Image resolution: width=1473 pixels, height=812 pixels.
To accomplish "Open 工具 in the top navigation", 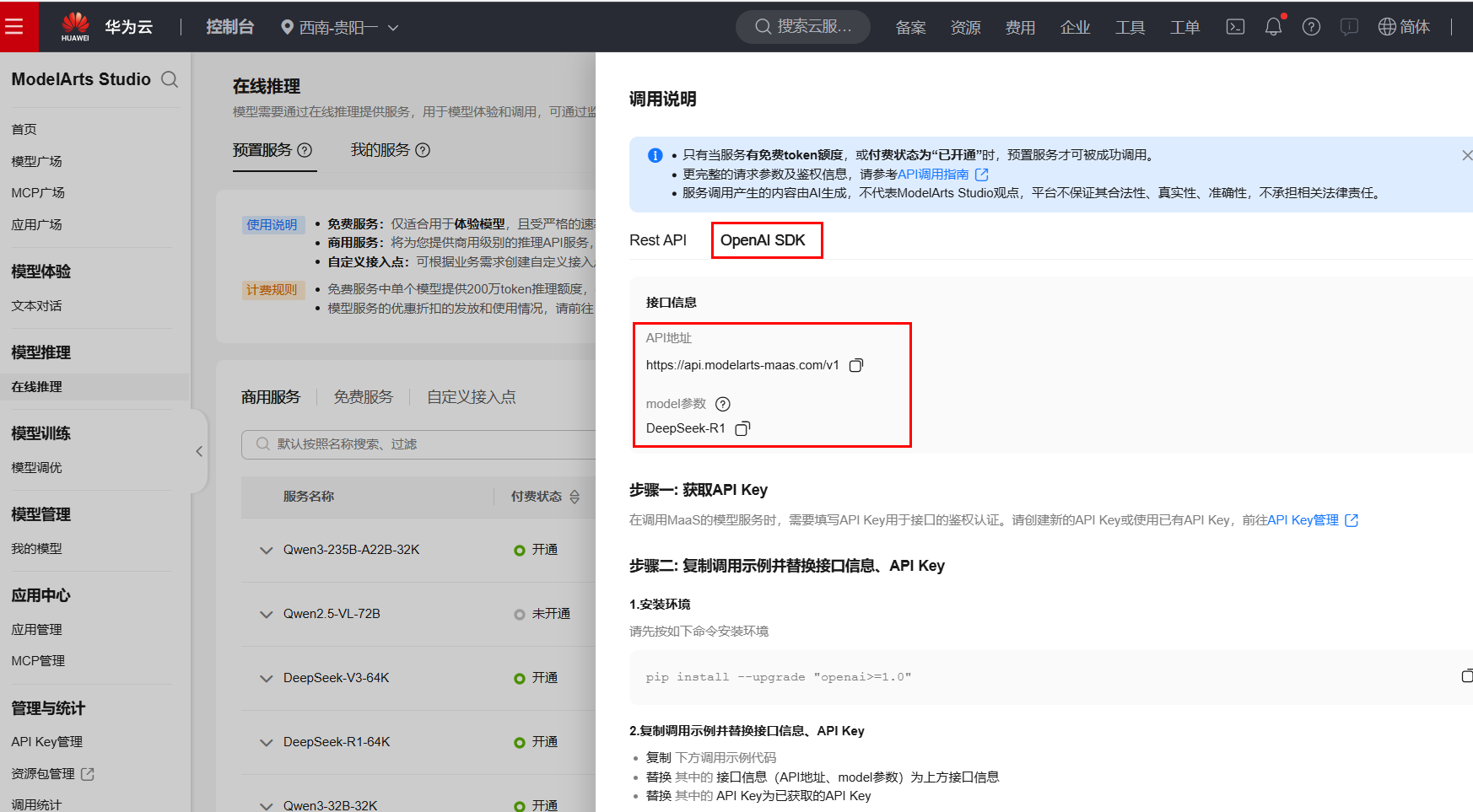I will (x=1130, y=27).
